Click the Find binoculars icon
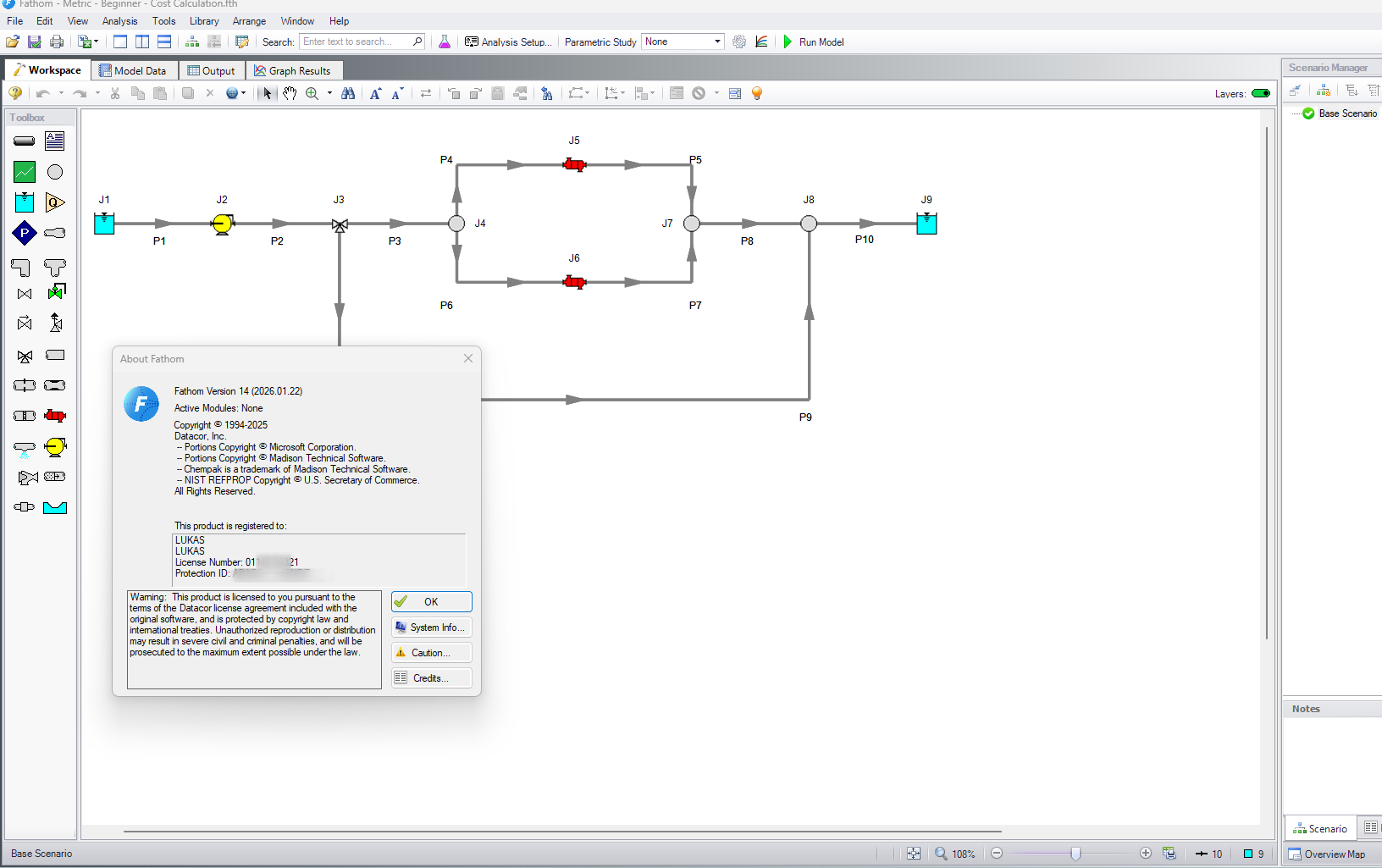Screen dimensions: 1382x868 [348, 93]
